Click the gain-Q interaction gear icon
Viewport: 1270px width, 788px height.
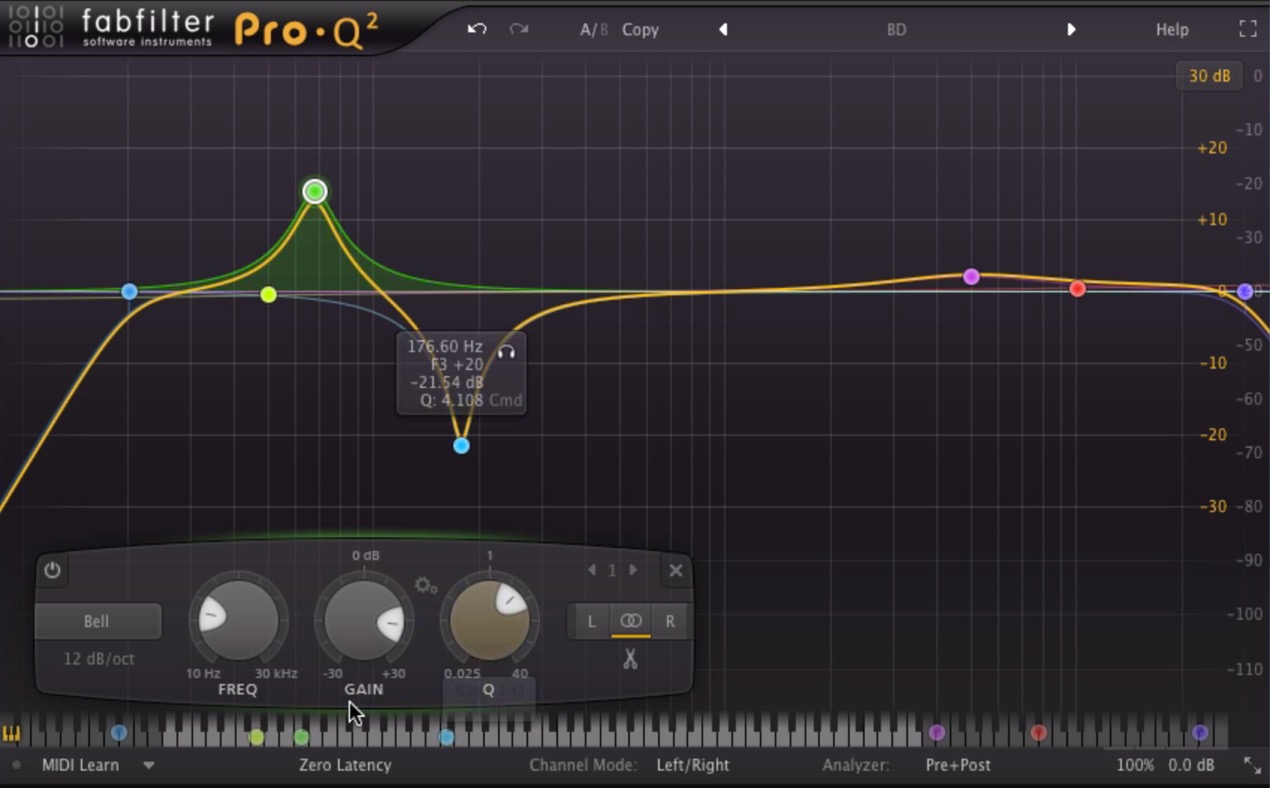click(426, 585)
